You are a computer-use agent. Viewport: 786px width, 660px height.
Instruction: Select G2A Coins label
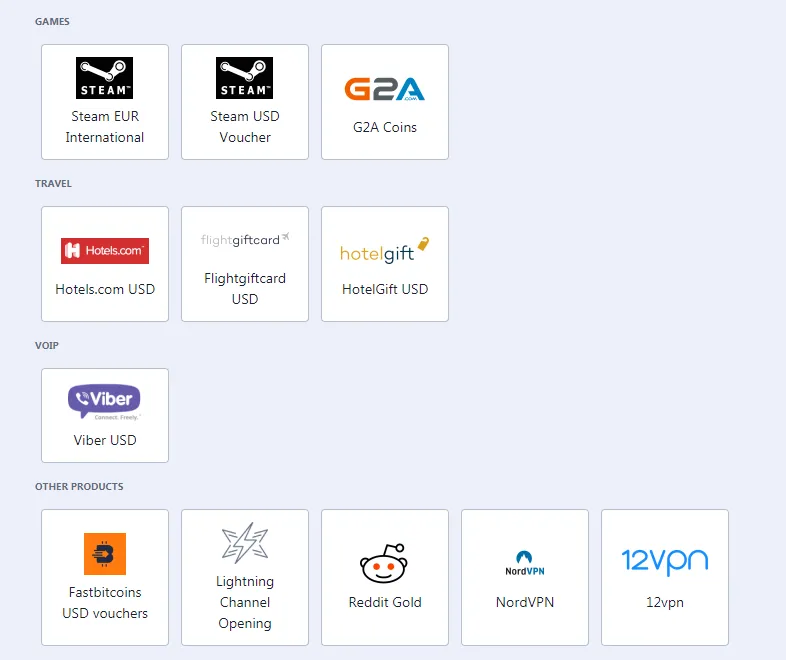tap(384, 127)
